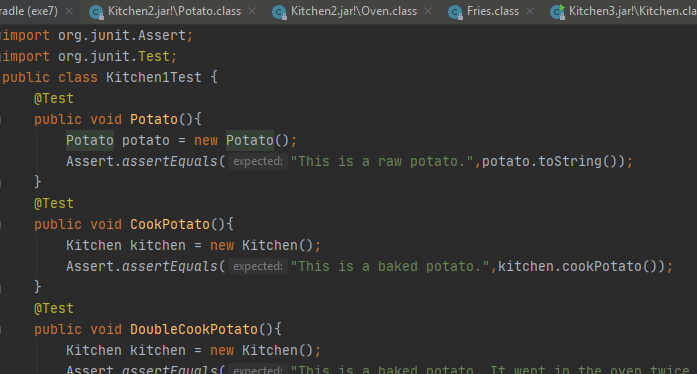Viewport: 697px width, 374px height.
Task: Click the @Test annotation above Potato()
Action: tap(54, 98)
